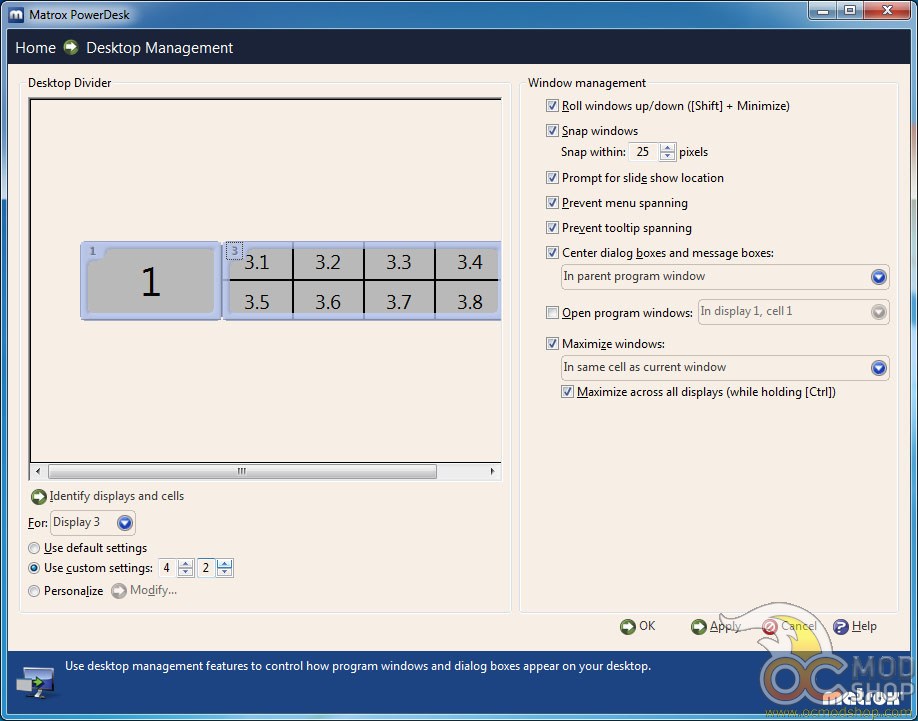Click the Desktop Management breadcrumb title
This screenshot has width=918, height=721.
pos(160,48)
